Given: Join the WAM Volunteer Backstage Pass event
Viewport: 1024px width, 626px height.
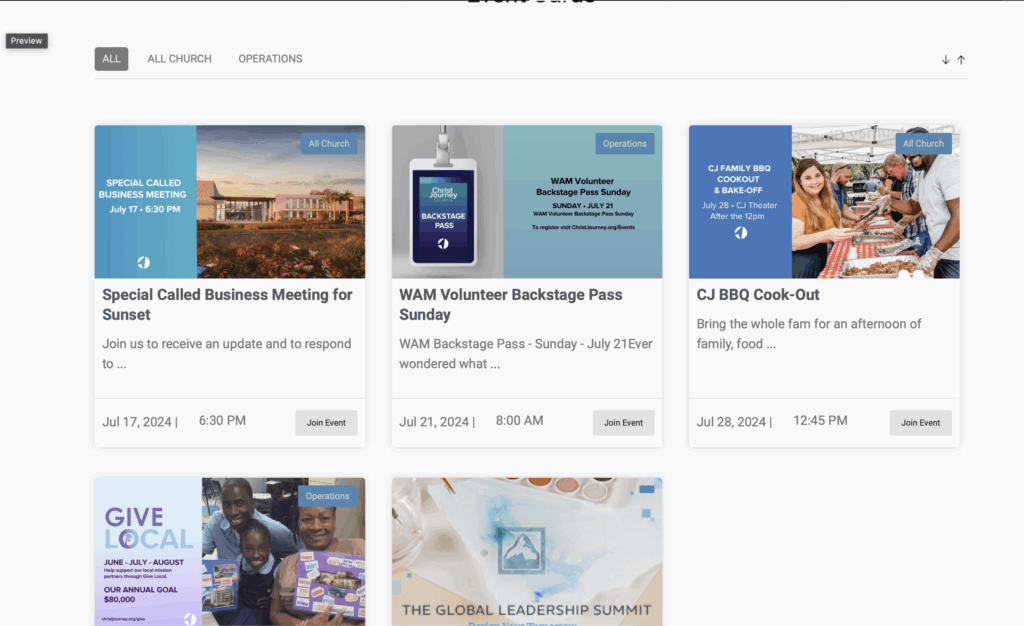Looking at the screenshot, I should pyautogui.click(x=623, y=423).
